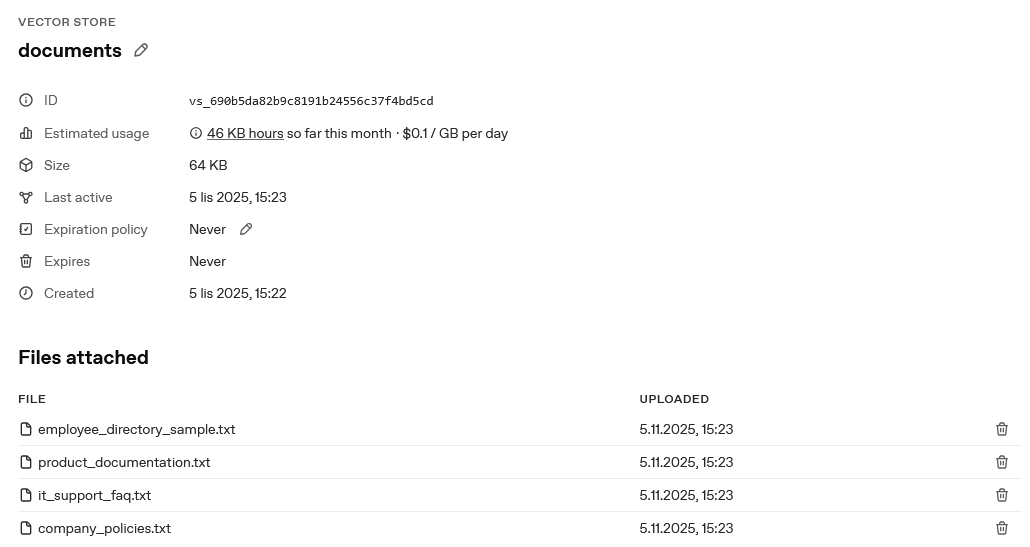The image size is (1030, 547).
Task: Click the file icon for employee_directory_sample.txt
Action: 26,429
